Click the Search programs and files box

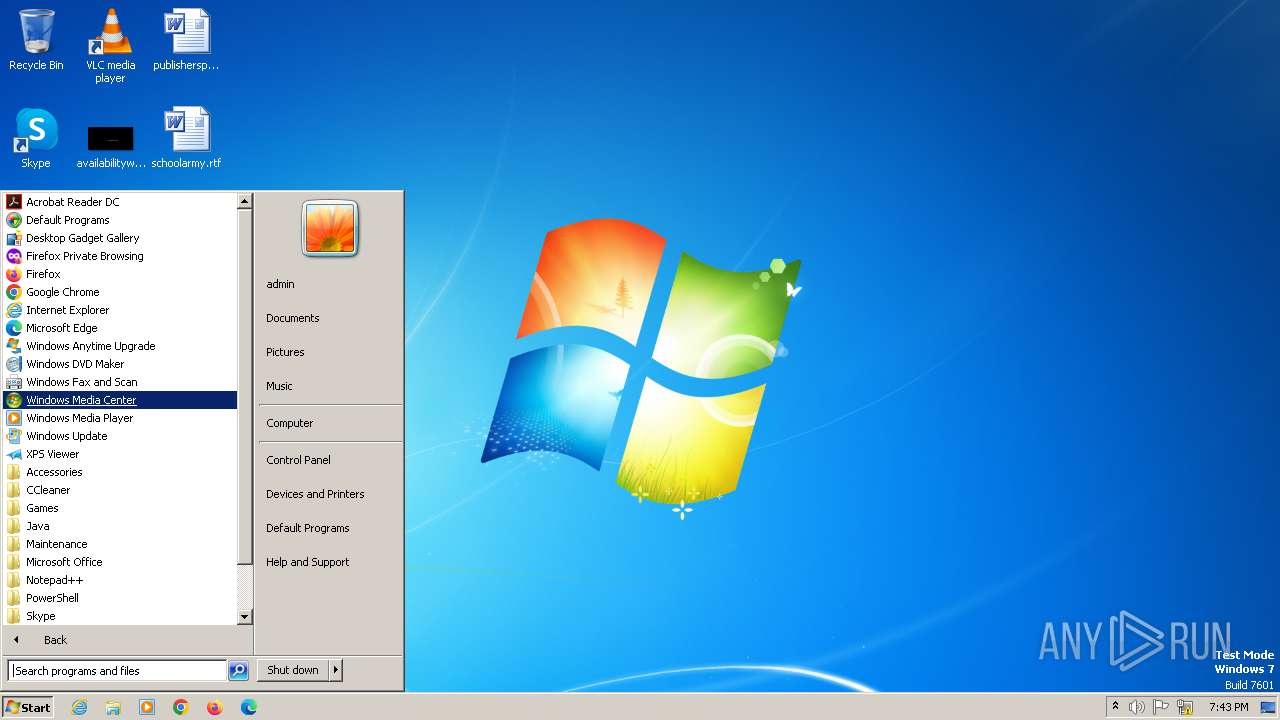[x=117, y=671]
